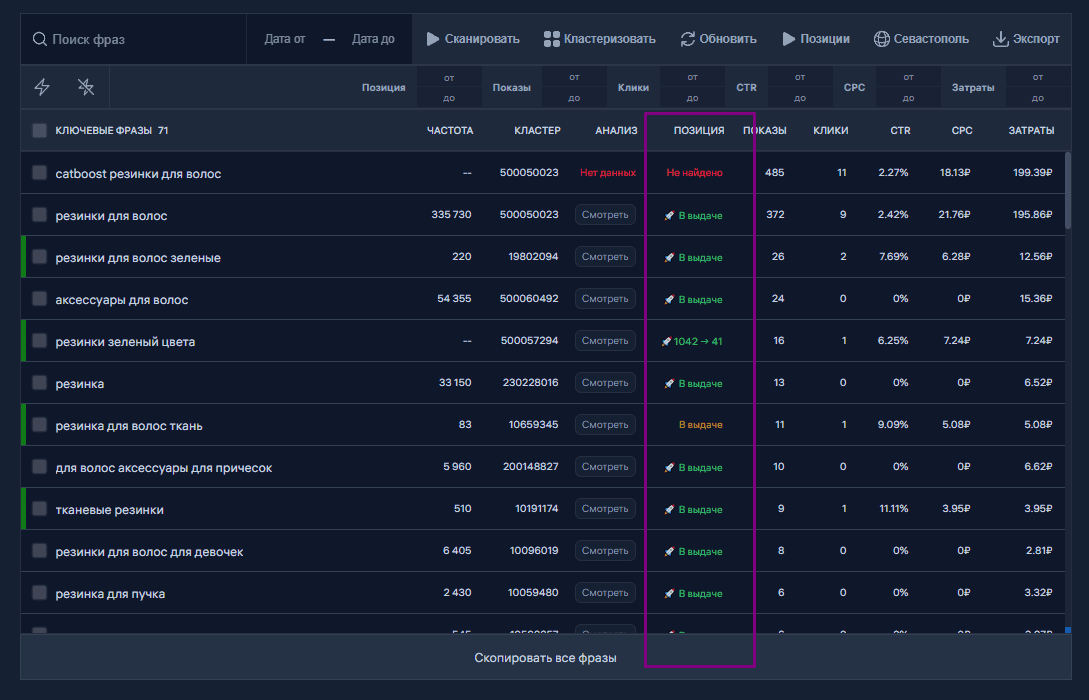Click the Позиции play icon
1089x700 pixels.
[788, 39]
